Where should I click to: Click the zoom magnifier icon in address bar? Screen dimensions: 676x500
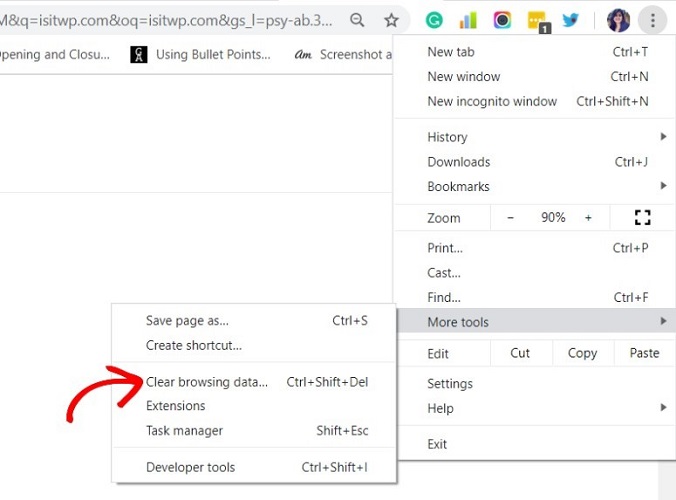pos(357,20)
